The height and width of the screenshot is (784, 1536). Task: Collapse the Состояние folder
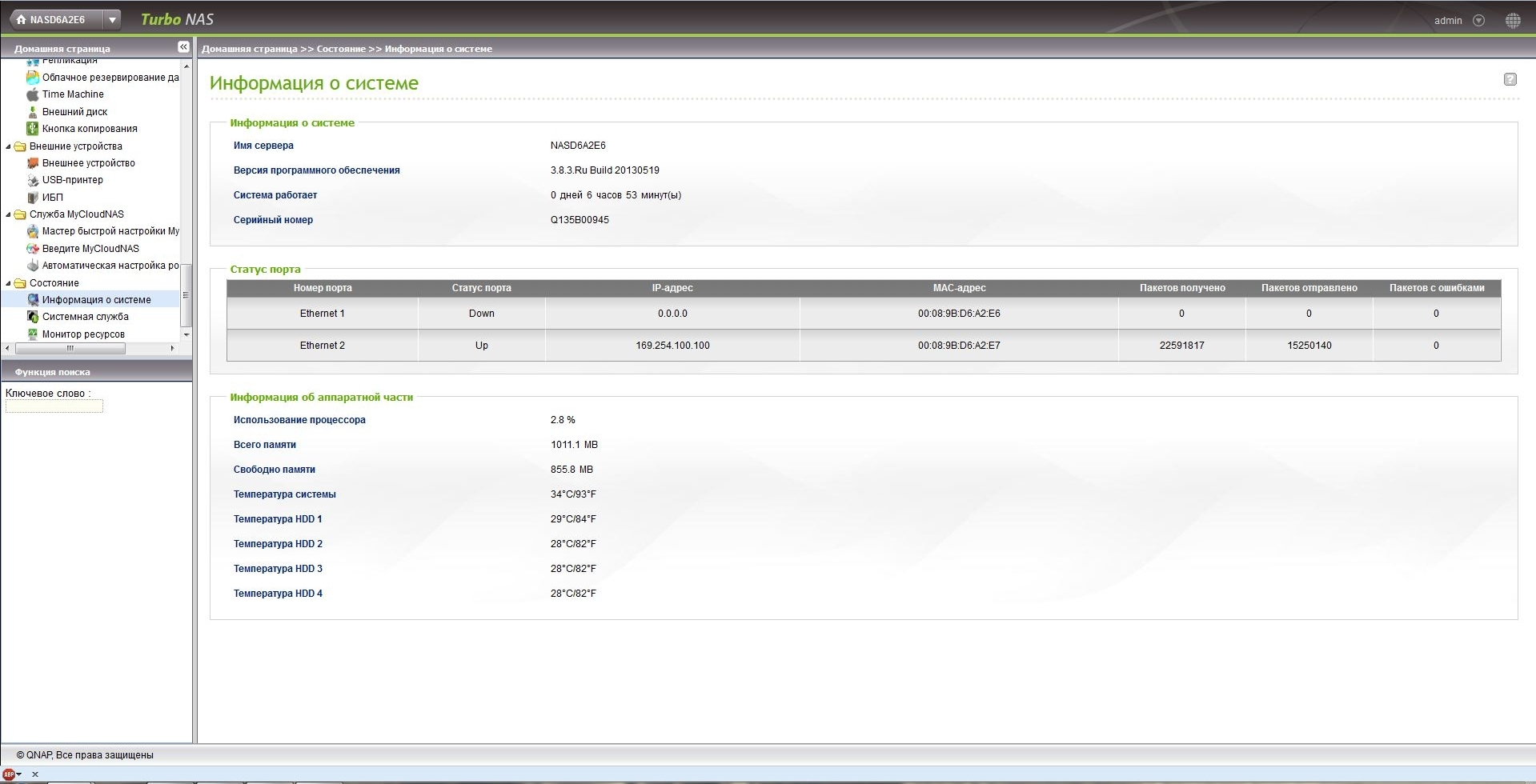point(9,283)
